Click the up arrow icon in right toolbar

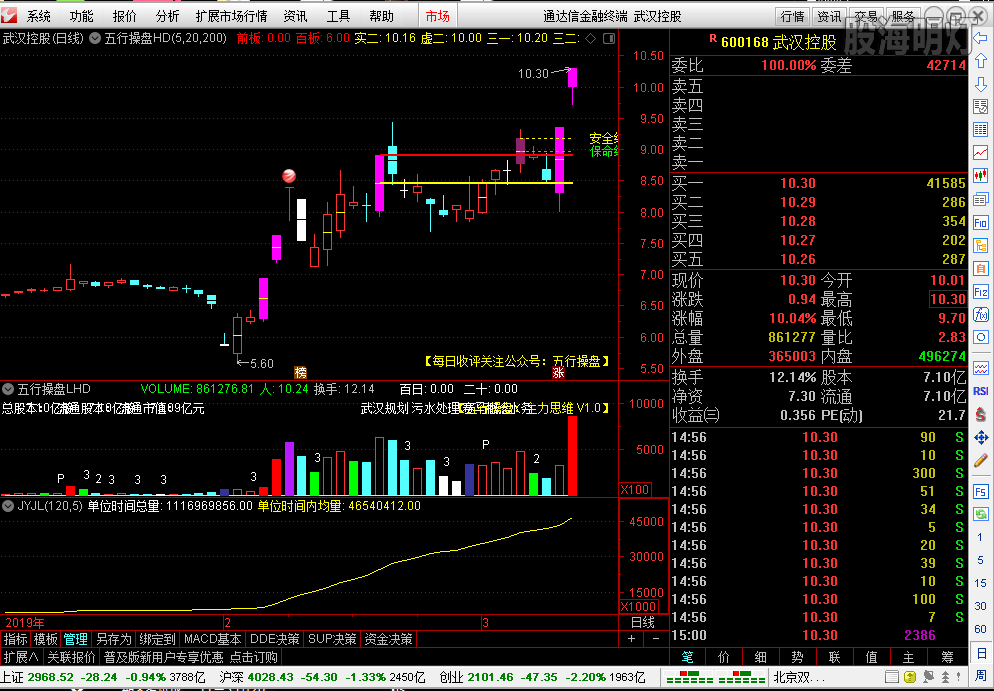point(981,61)
